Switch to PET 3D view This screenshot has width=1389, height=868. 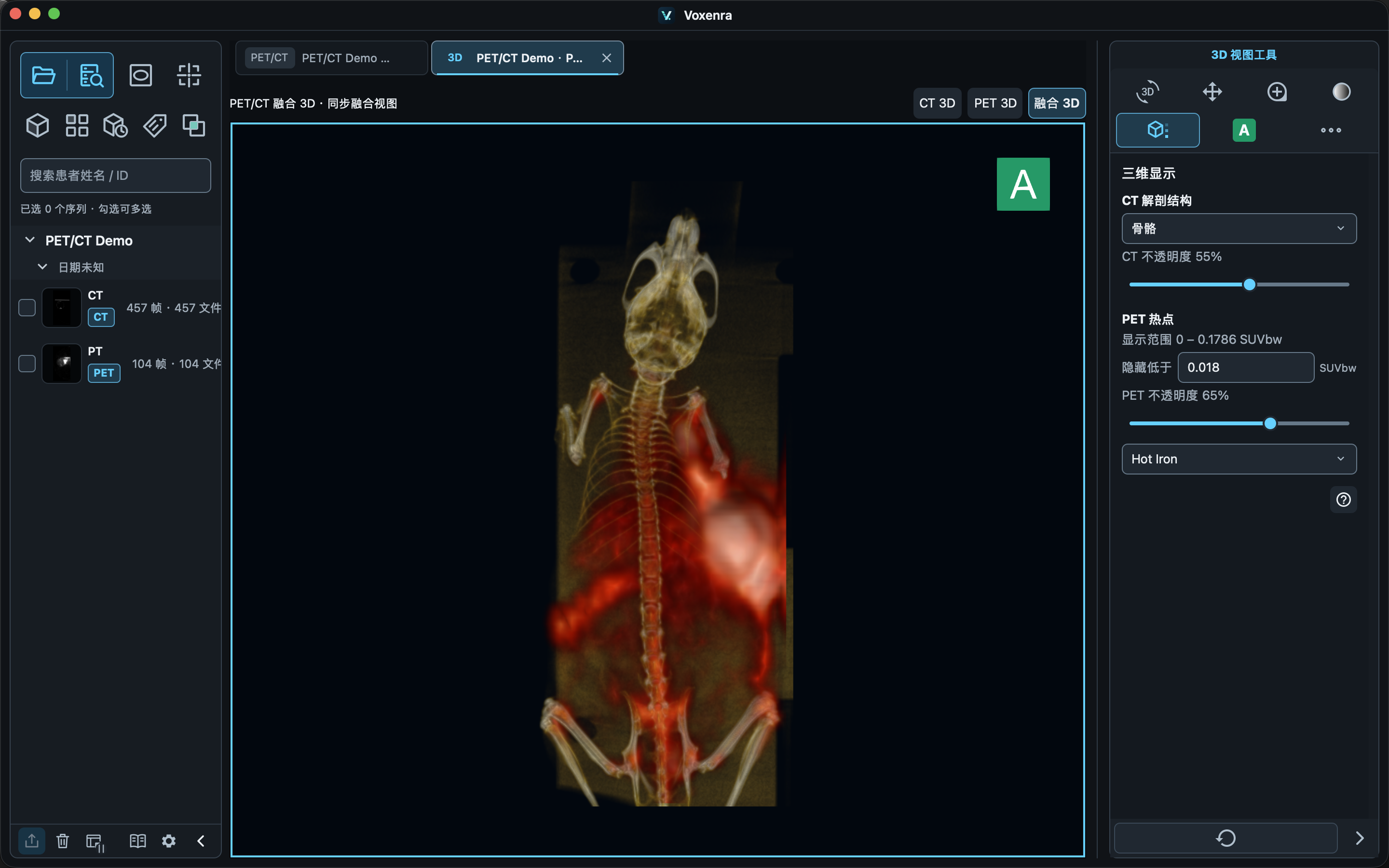click(994, 103)
